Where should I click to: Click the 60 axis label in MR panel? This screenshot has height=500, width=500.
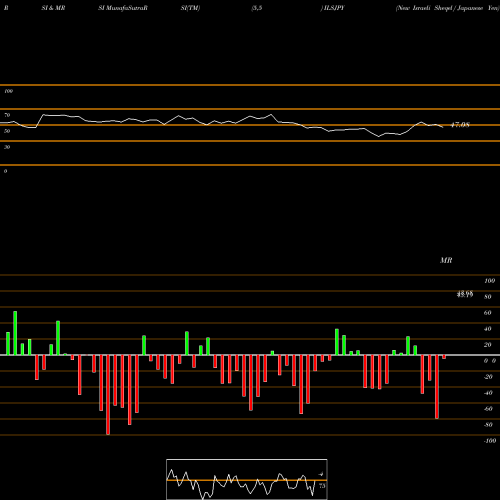[488, 313]
